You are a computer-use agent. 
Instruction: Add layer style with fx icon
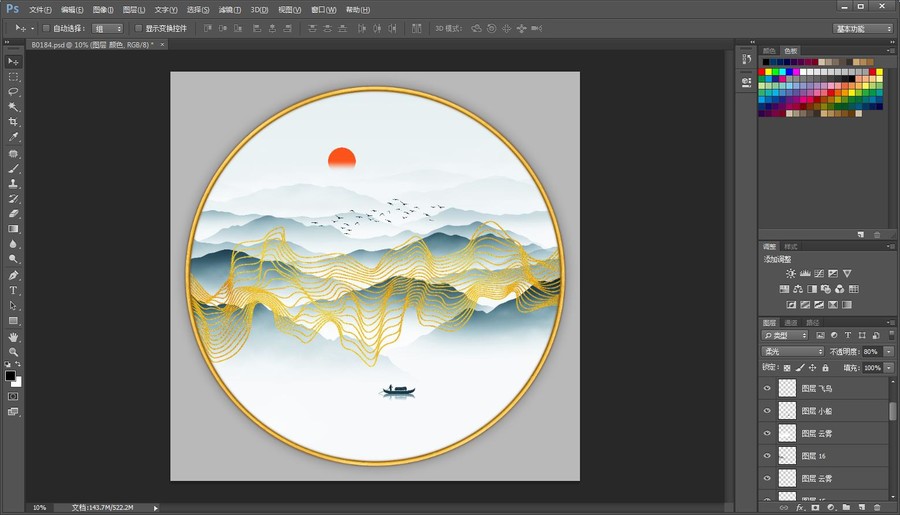click(800, 508)
